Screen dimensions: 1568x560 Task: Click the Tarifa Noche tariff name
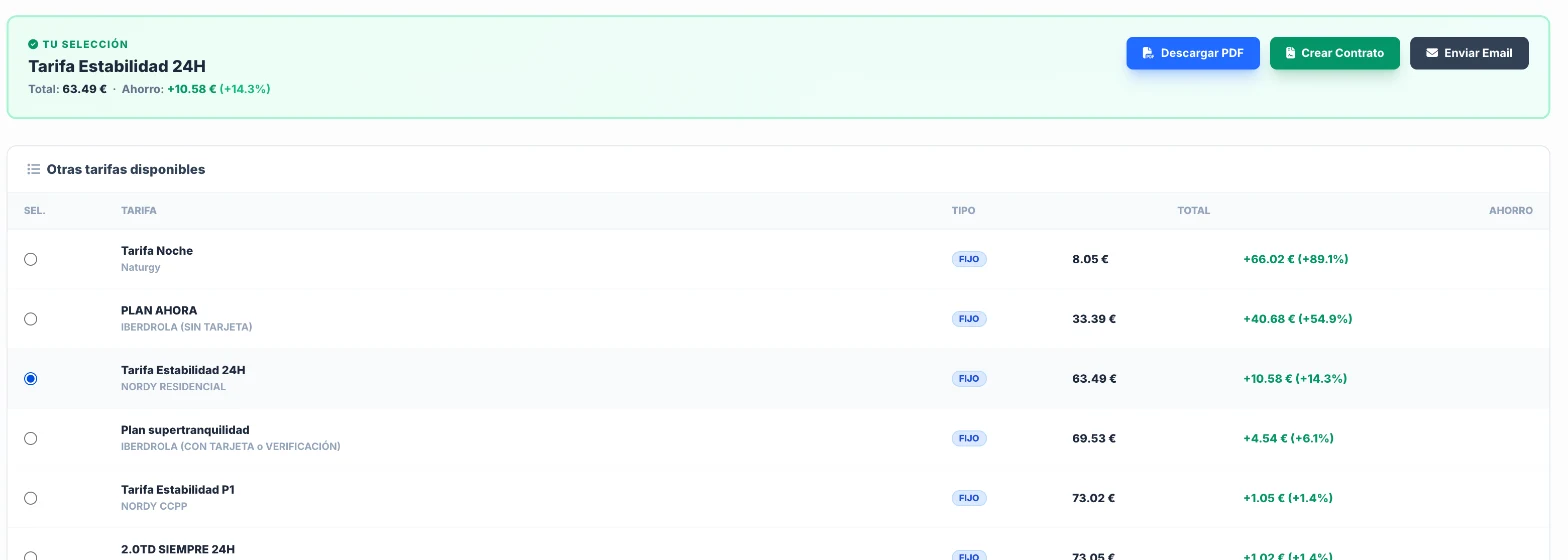tap(157, 251)
